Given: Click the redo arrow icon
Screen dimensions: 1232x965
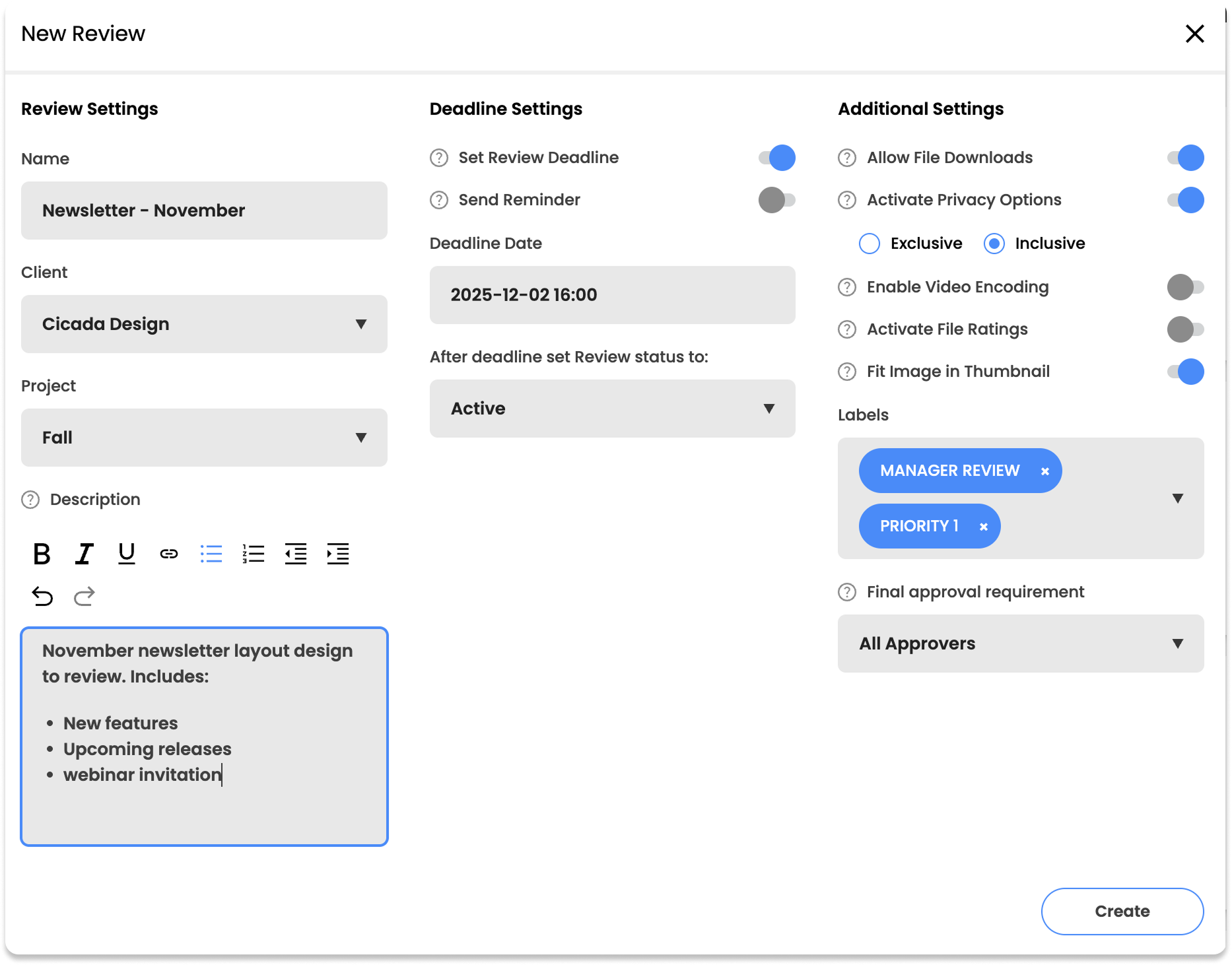Looking at the screenshot, I should 85,597.
